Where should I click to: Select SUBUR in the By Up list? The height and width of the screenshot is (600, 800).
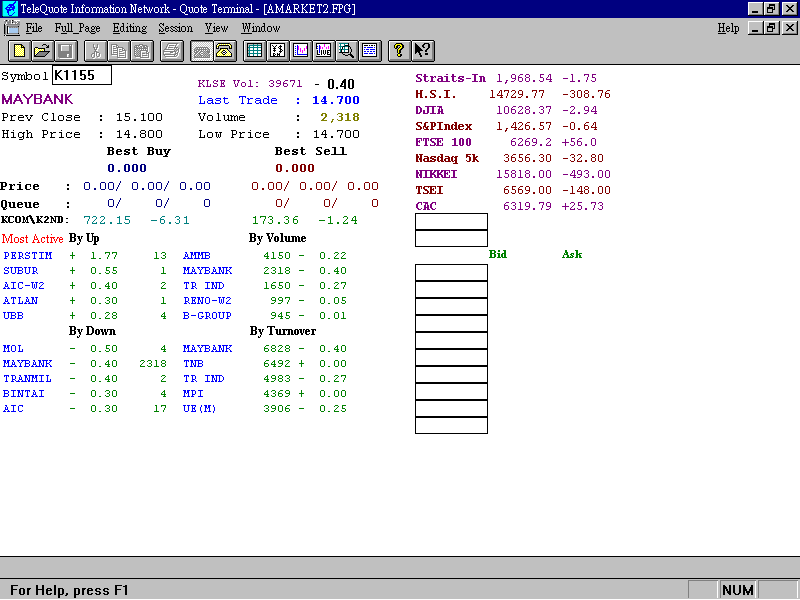[x=20, y=270]
